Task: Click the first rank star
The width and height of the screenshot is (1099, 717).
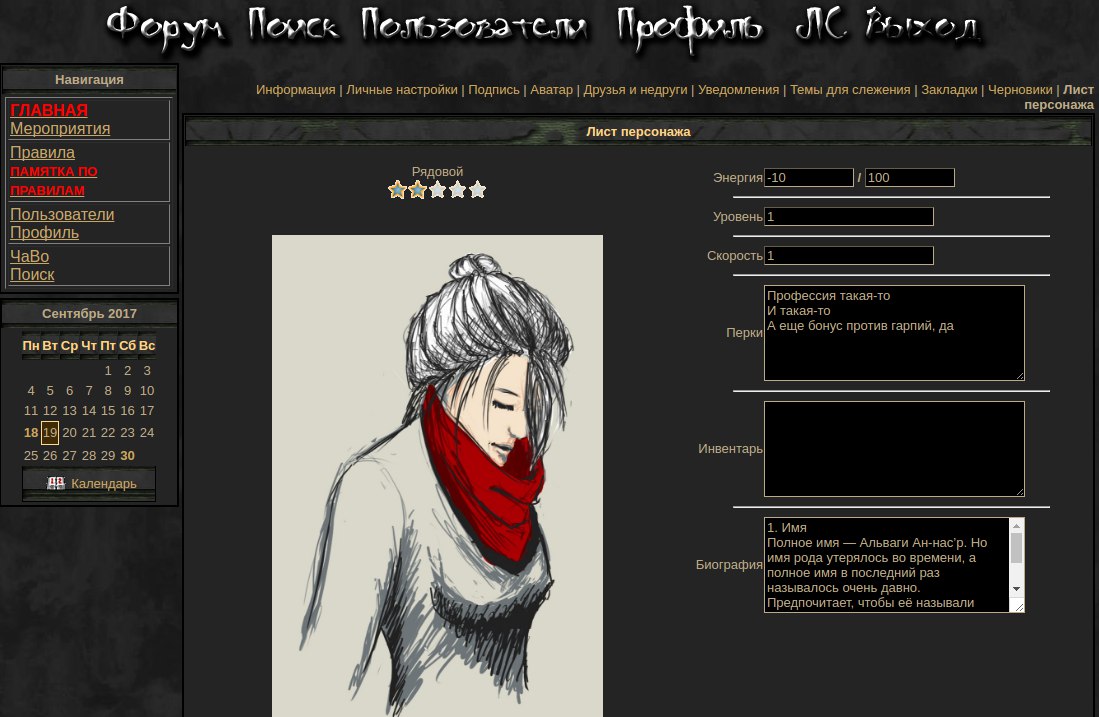Action: (397, 190)
